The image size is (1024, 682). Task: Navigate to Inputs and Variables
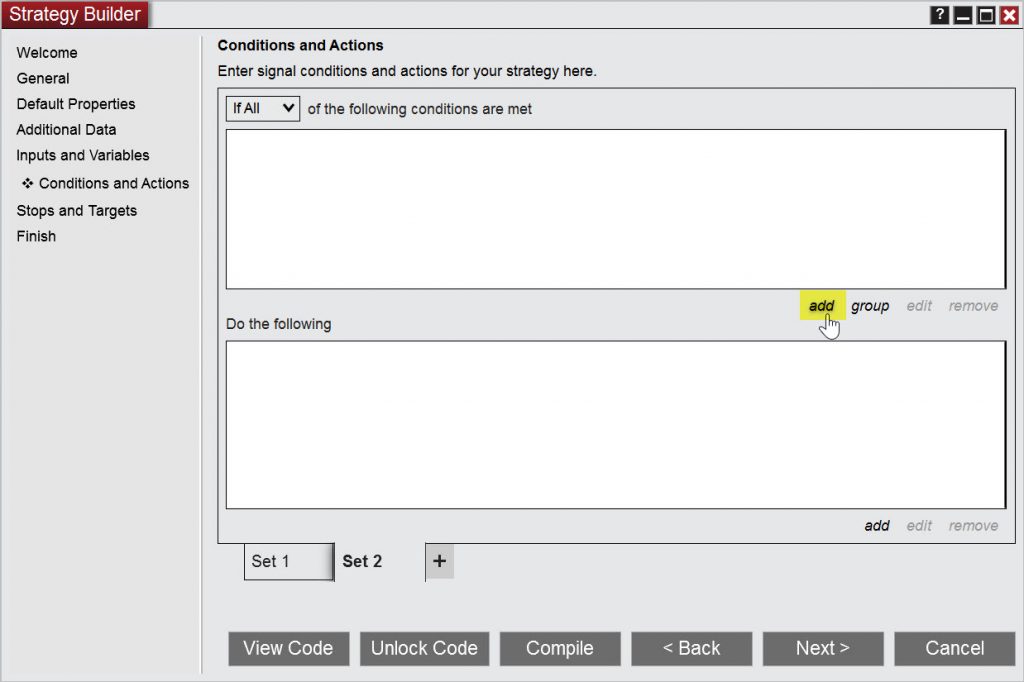click(x=83, y=155)
